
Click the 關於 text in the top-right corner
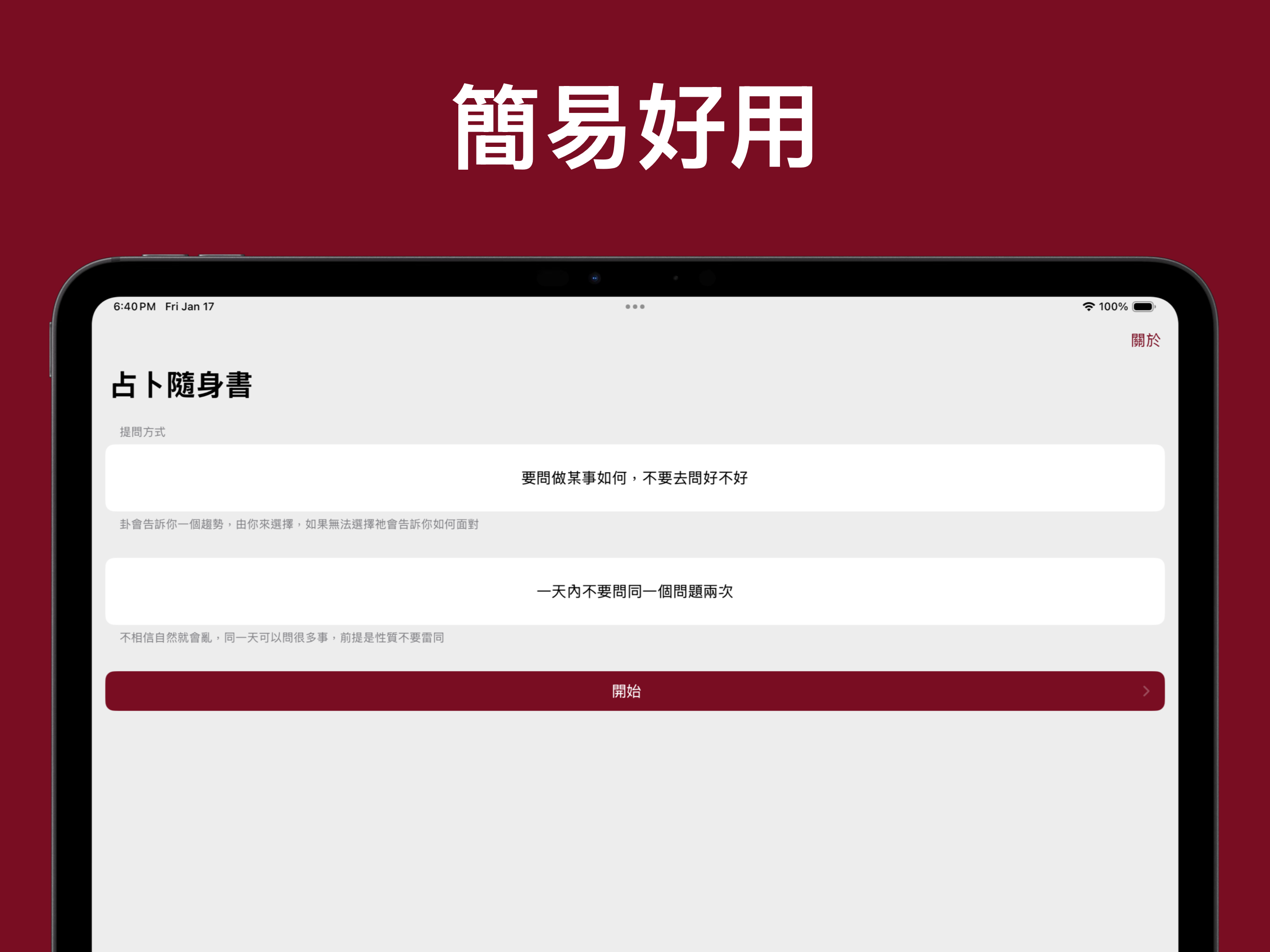[1146, 340]
